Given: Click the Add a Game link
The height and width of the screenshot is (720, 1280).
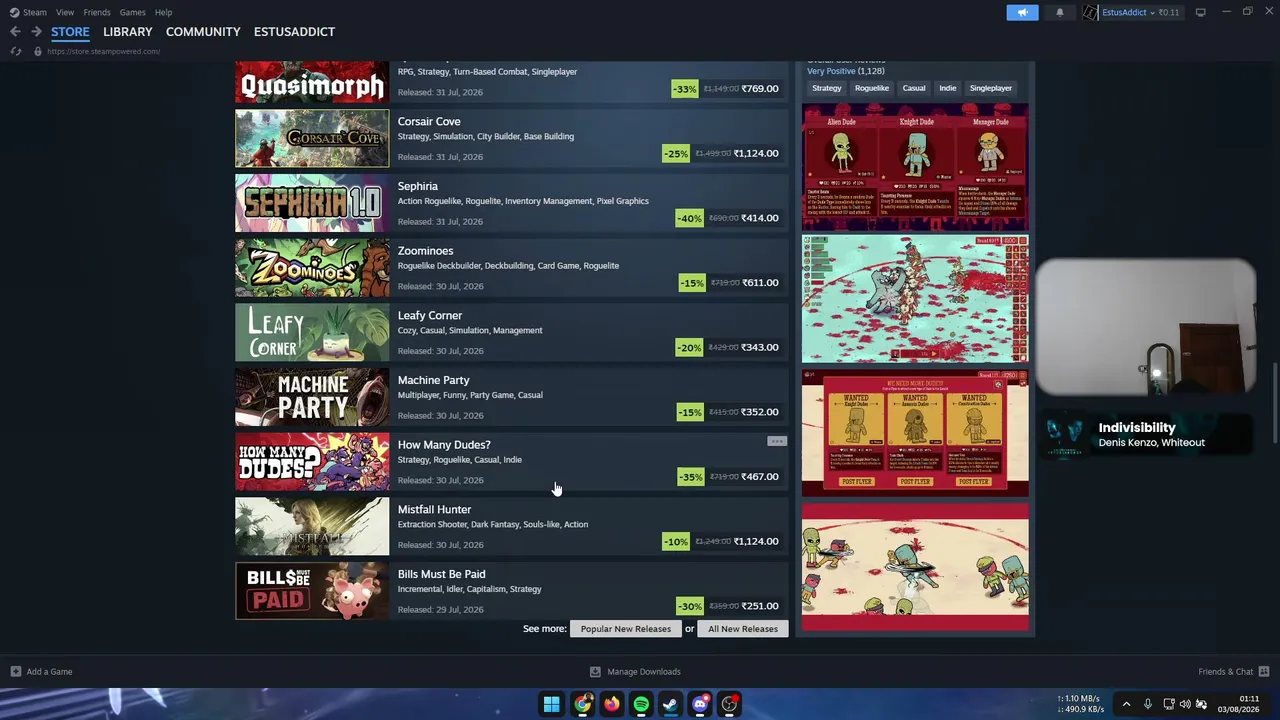Looking at the screenshot, I should tap(49, 672).
